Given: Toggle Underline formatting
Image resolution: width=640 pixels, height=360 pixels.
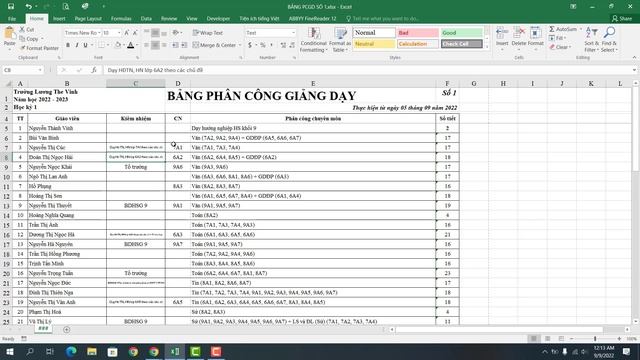Looking at the screenshot, I should coord(85,45).
